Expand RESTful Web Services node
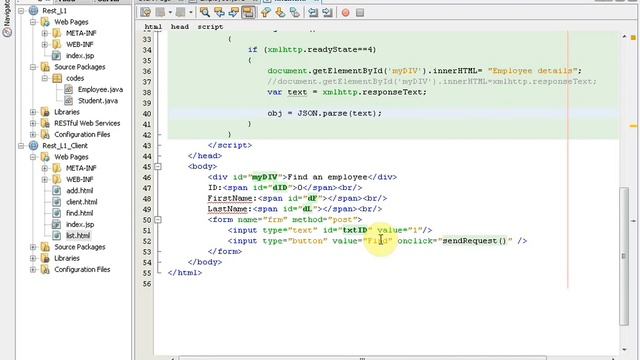 point(33,123)
